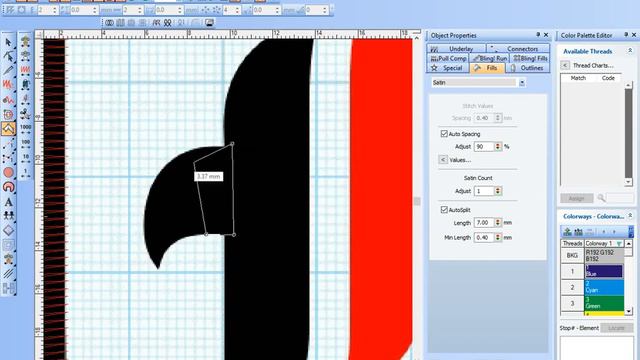The image size is (640, 360).
Task: Click the Threads column header
Action: [x=572, y=244]
